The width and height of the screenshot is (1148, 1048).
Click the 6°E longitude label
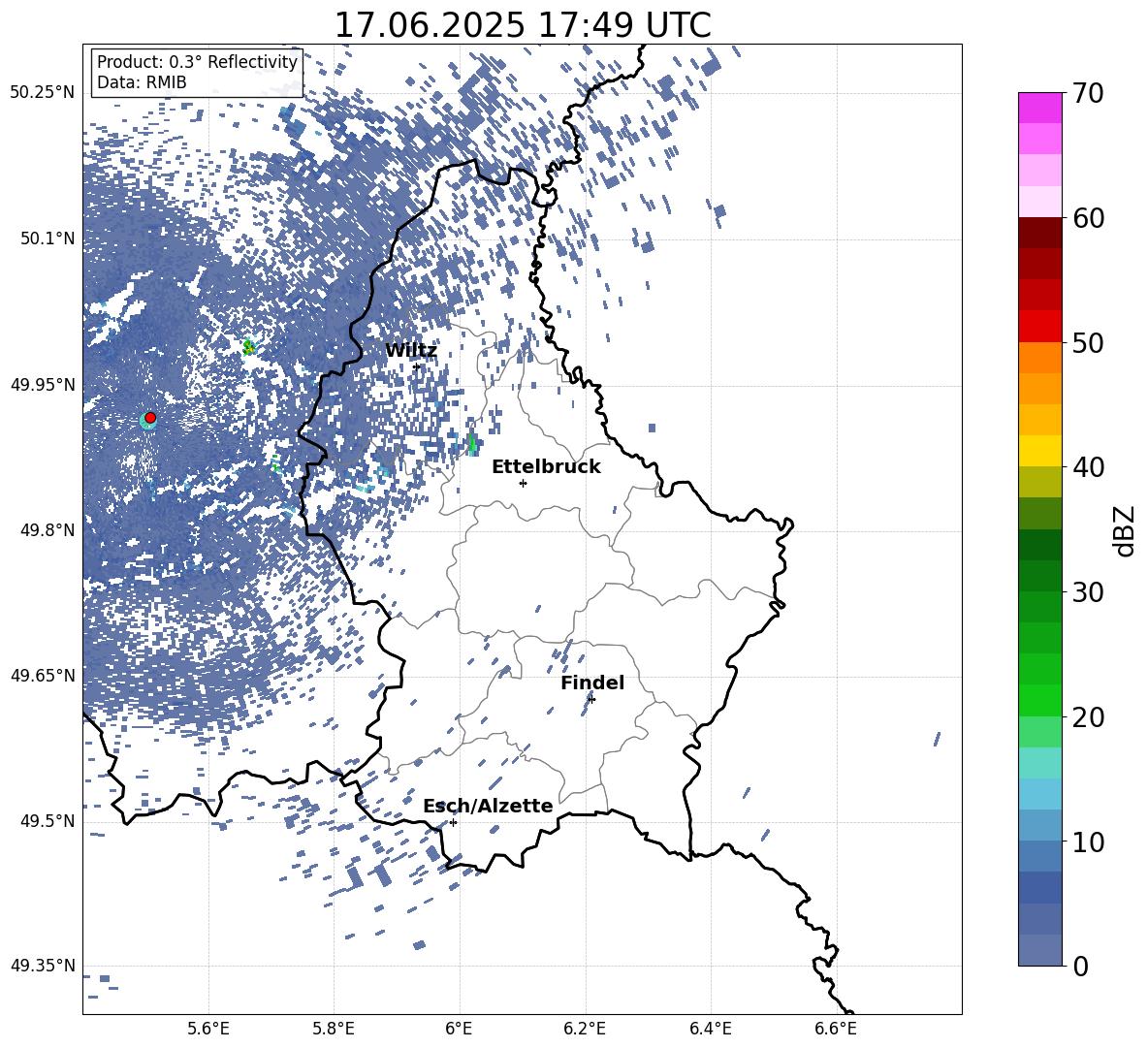click(x=459, y=1029)
